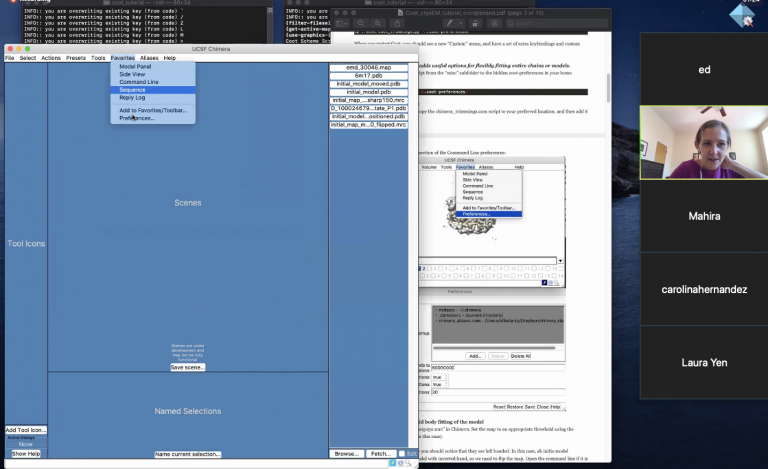This screenshot has width=768, height=469.
Task: Open the Share button in Preview toolbar
Action: tap(397, 23)
